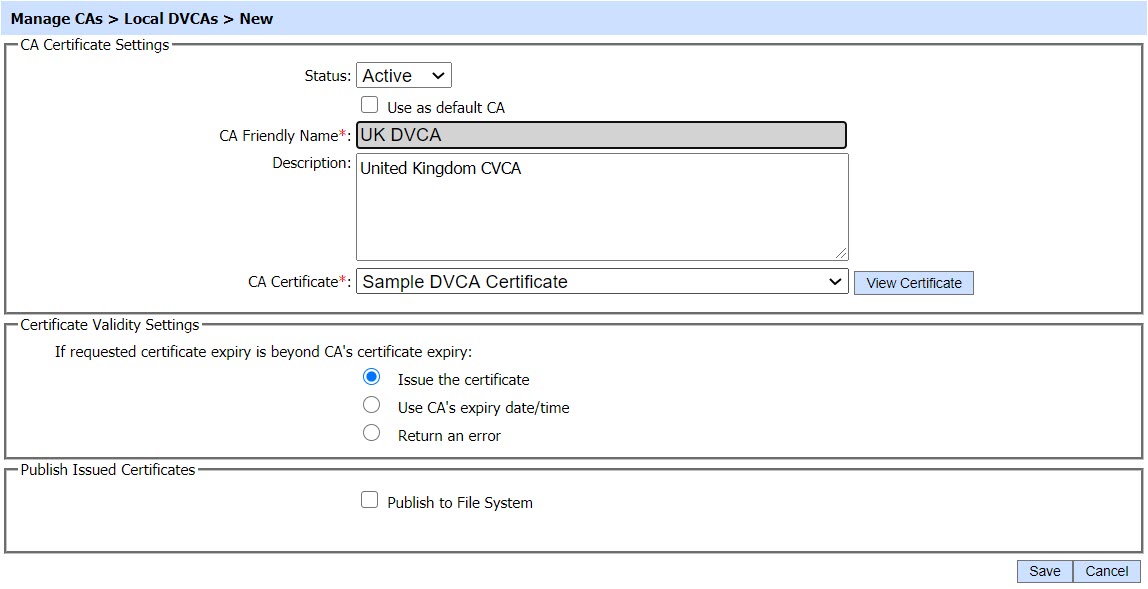Open the Status dropdown set to Active

(403, 76)
